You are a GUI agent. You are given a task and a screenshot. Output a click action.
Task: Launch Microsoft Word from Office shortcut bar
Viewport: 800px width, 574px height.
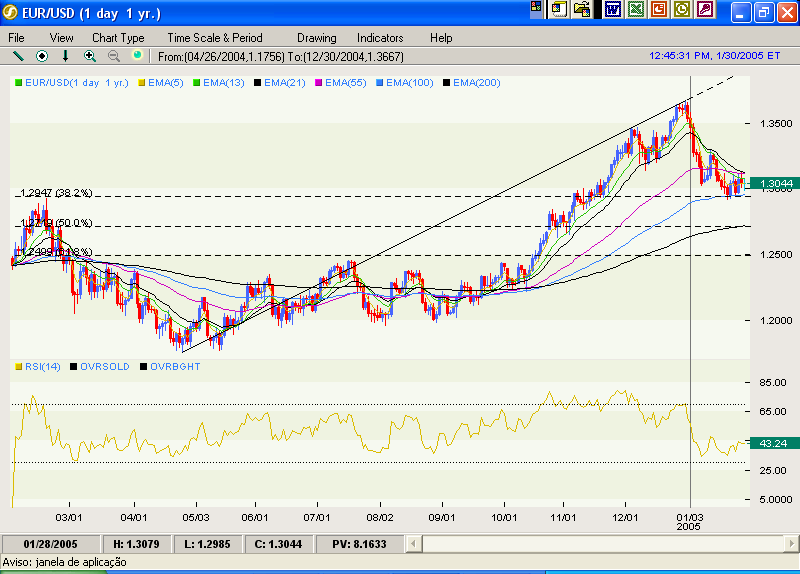[x=612, y=9]
